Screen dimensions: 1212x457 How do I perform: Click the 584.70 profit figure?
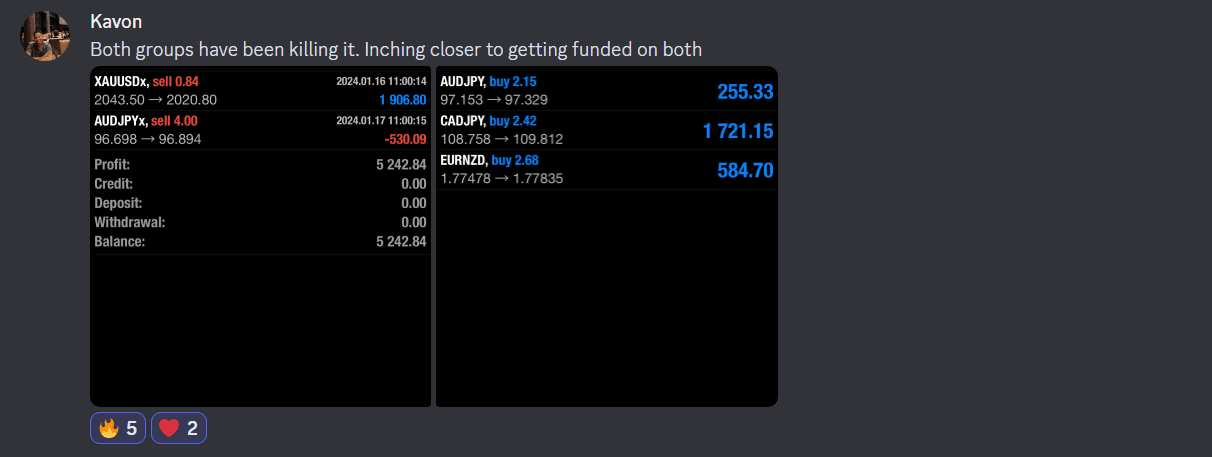(745, 171)
